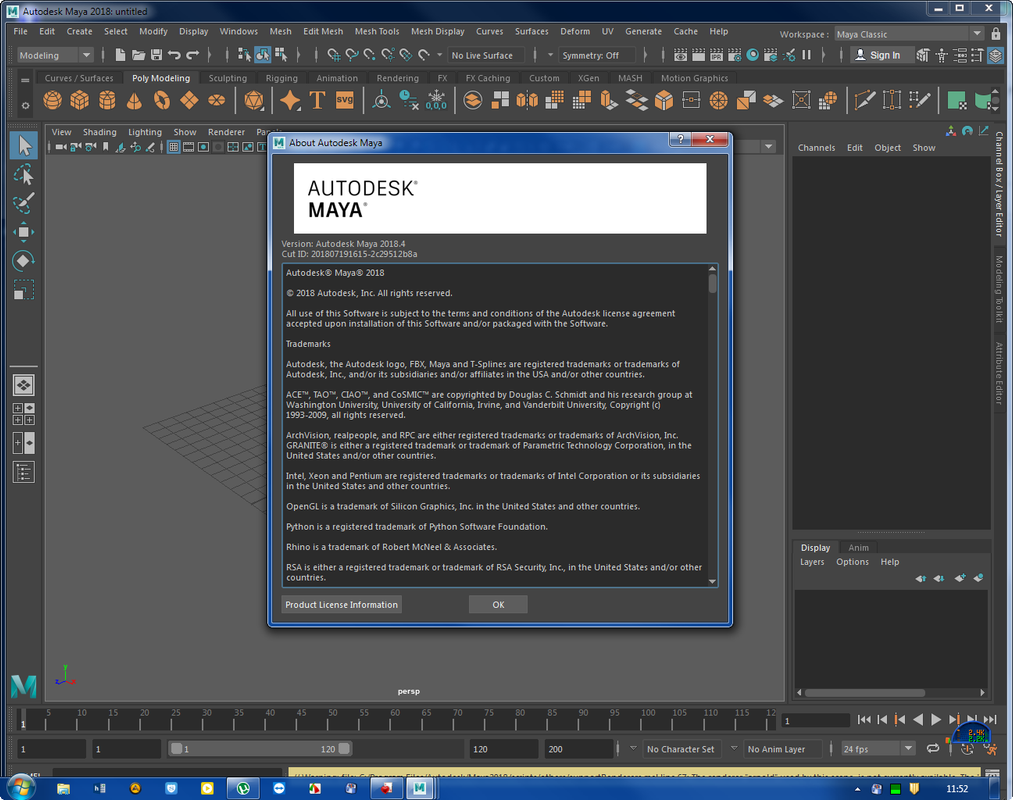Click the polygon Type text tool icon
The image size is (1013, 800).
click(317, 100)
